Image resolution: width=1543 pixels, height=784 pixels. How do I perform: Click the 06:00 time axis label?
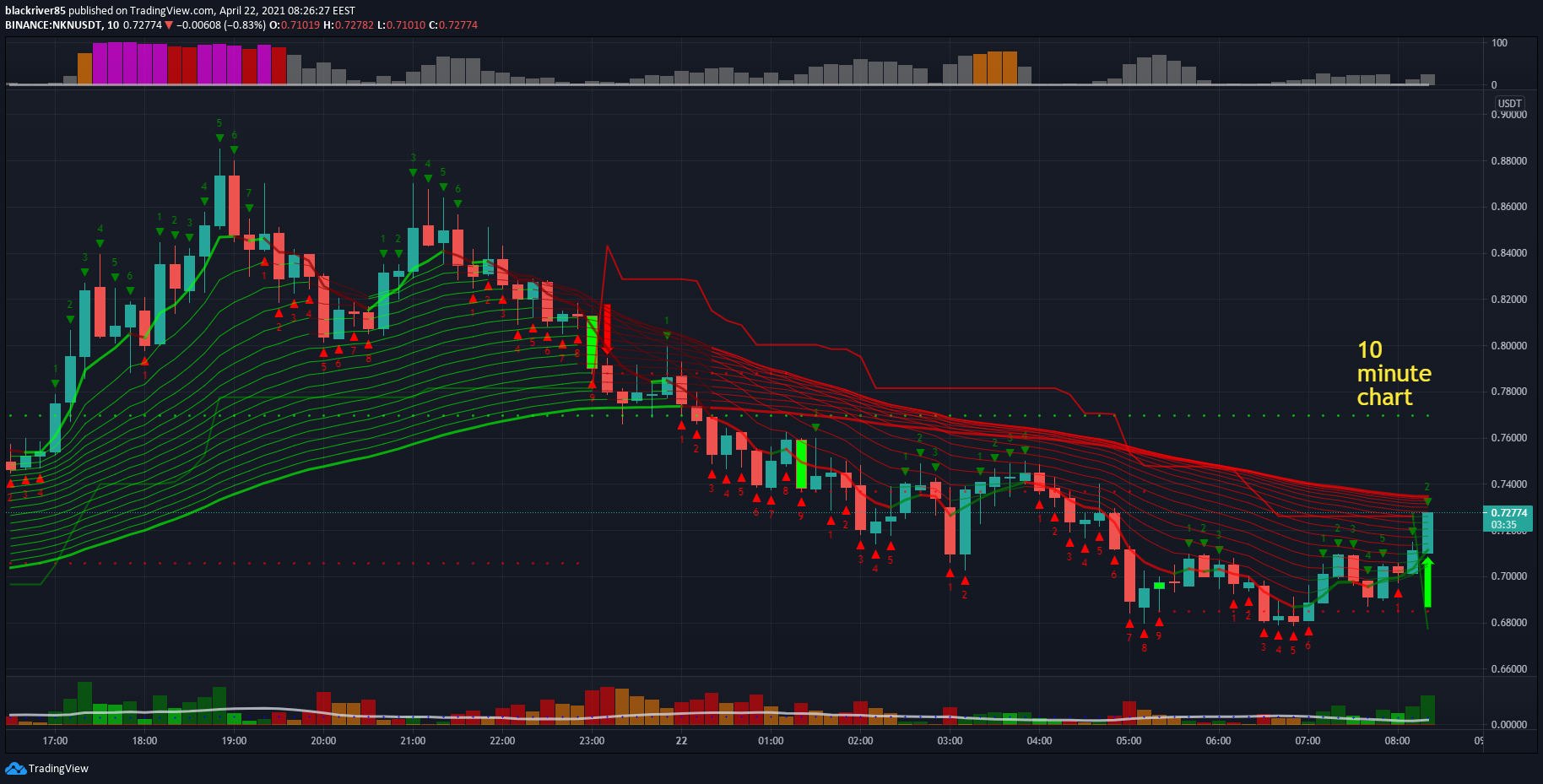click(x=1218, y=741)
